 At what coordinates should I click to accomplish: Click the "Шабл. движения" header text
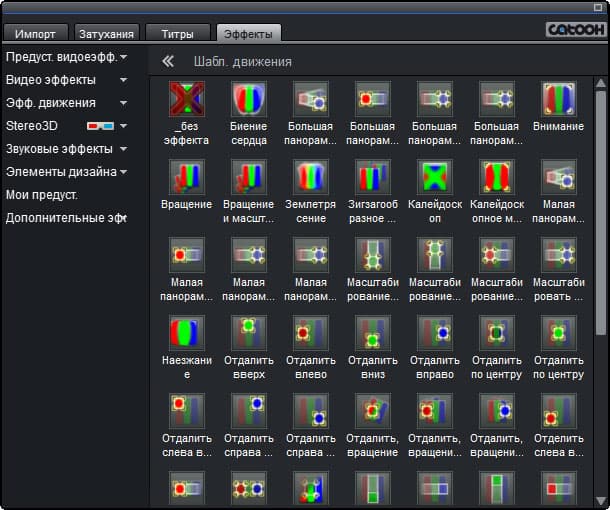243,61
